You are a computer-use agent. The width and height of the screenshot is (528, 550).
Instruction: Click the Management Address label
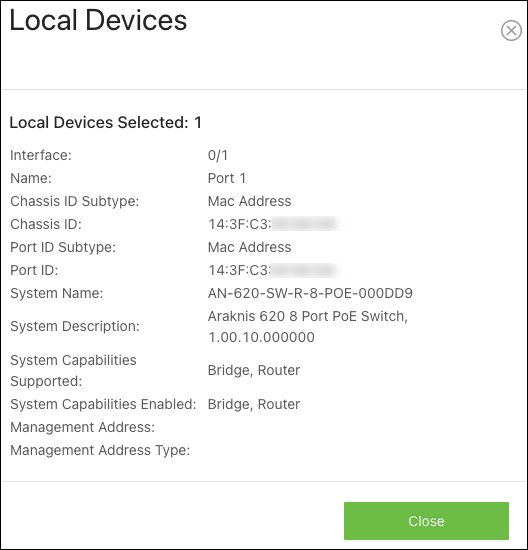pos(82,427)
